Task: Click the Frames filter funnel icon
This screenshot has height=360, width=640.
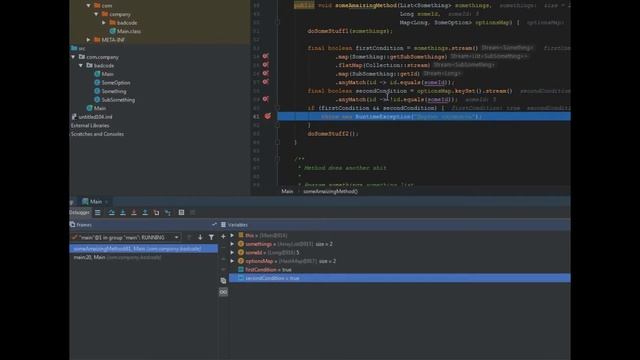Action: click(211, 237)
